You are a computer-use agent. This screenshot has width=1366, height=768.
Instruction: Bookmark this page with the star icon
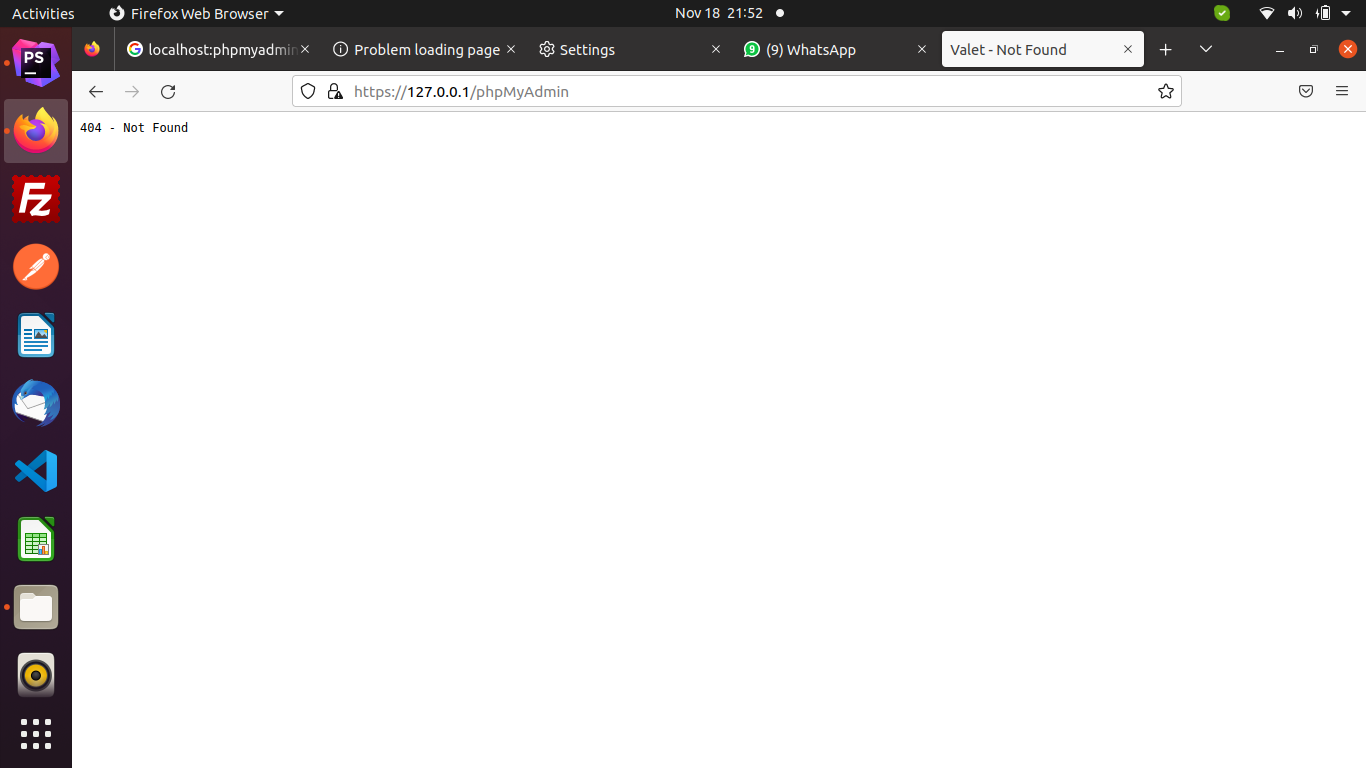pyautogui.click(x=1165, y=92)
